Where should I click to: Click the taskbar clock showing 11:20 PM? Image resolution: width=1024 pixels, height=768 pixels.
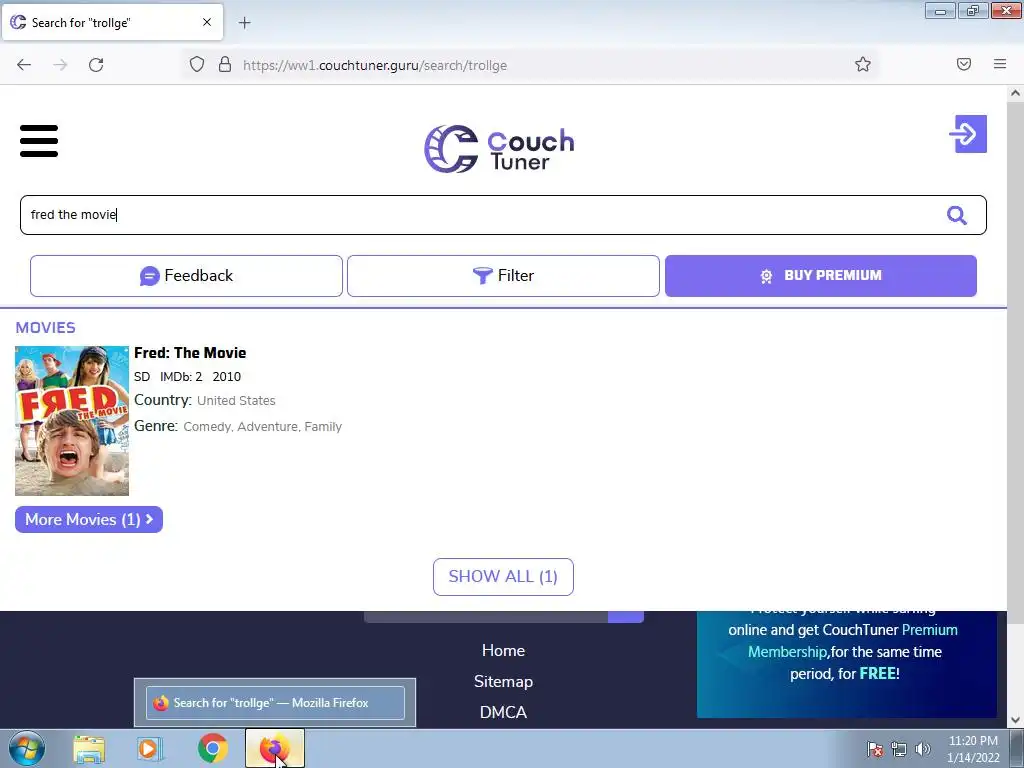pos(973,749)
